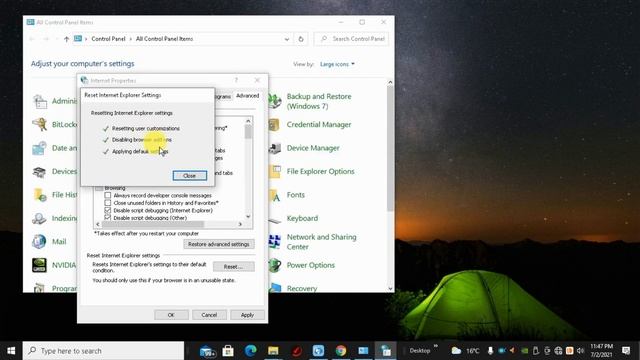Click the settings list horizontal scrollbar
Image resolution: width=640 pixels, height=360 pixels.
(153, 224)
